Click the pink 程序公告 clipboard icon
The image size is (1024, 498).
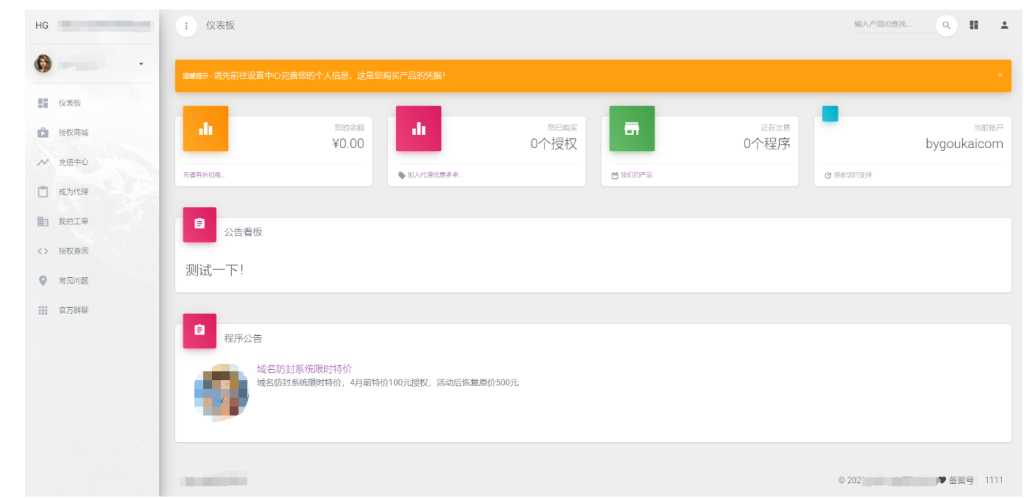pos(199,330)
